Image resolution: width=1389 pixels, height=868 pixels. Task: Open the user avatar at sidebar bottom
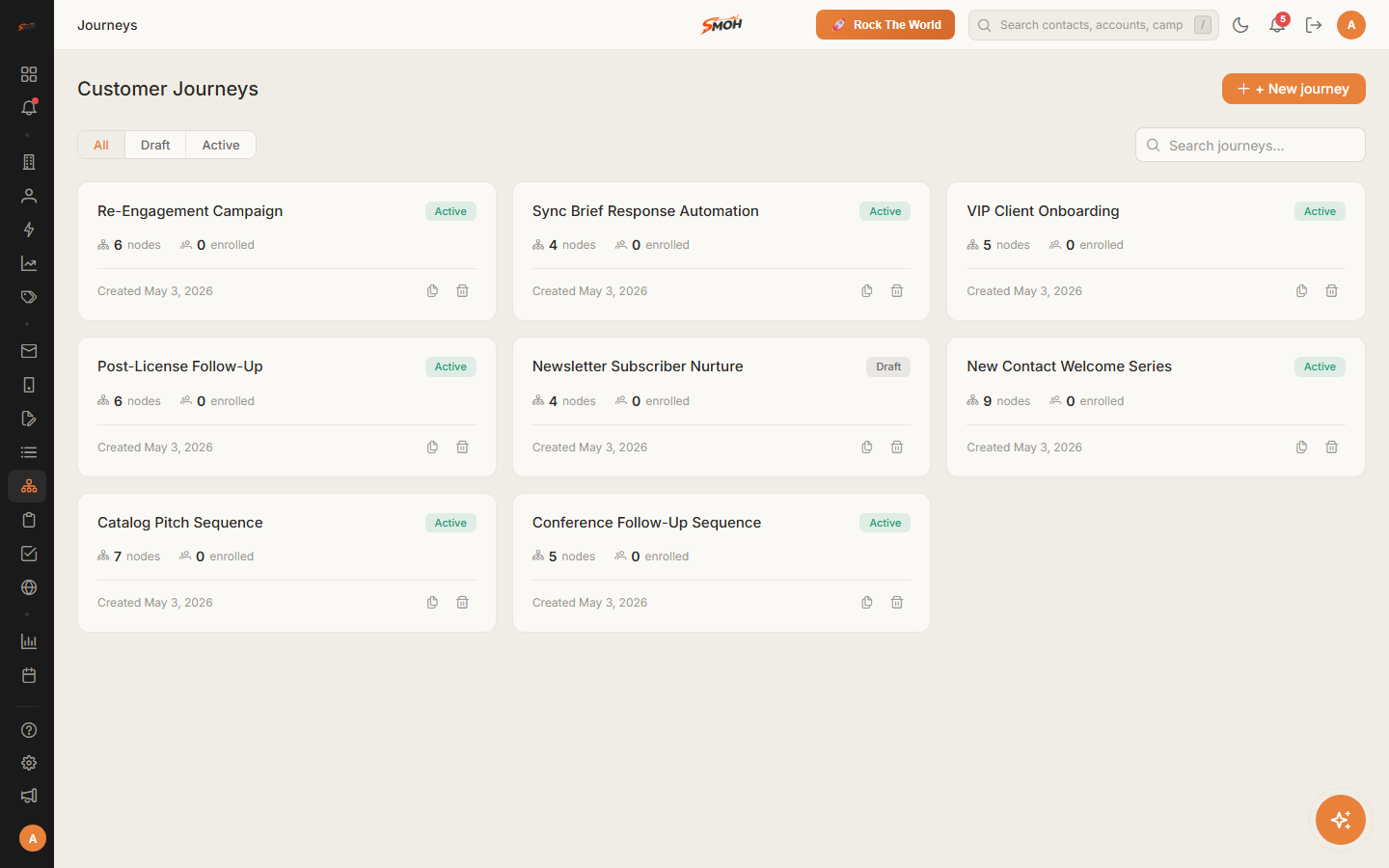pos(33,838)
